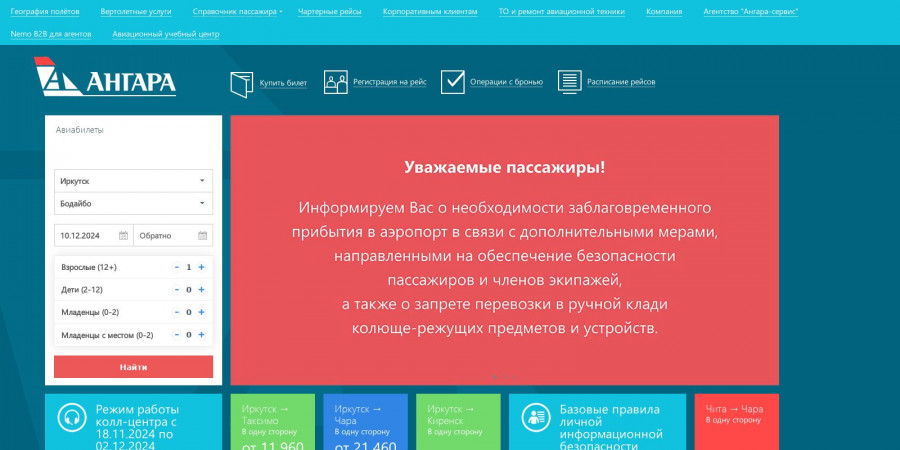Image resolution: width=900 pixels, height=450 pixels.
Task: Click the Расписание рейсов list icon
Action: [x=570, y=82]
